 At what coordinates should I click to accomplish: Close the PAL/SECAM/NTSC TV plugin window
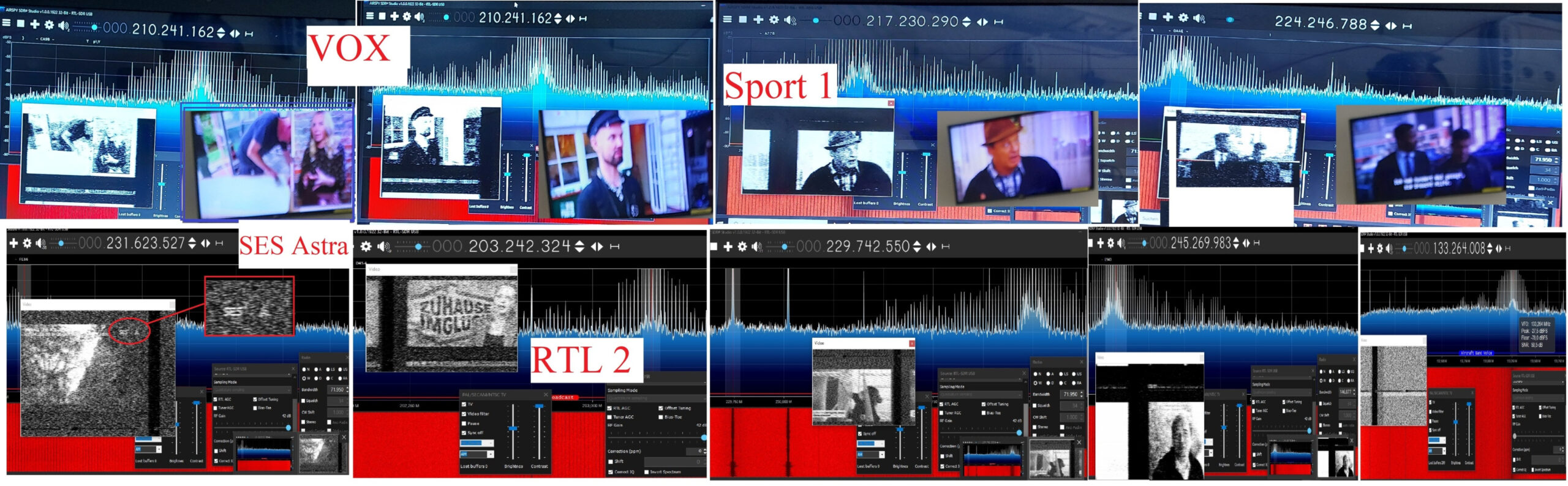(x=545, y=395)
